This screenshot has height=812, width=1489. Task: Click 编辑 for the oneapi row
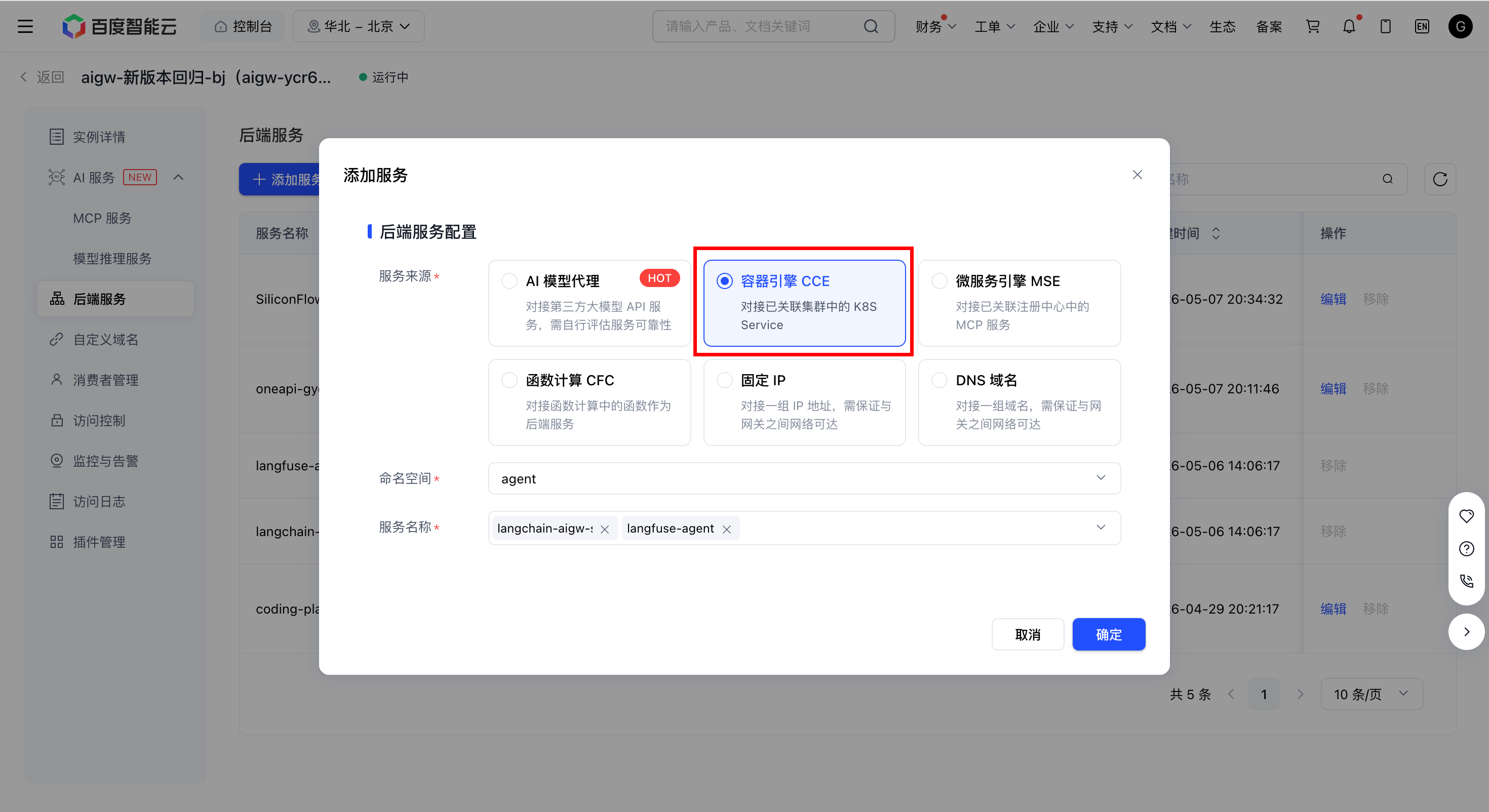[1333, 388]
